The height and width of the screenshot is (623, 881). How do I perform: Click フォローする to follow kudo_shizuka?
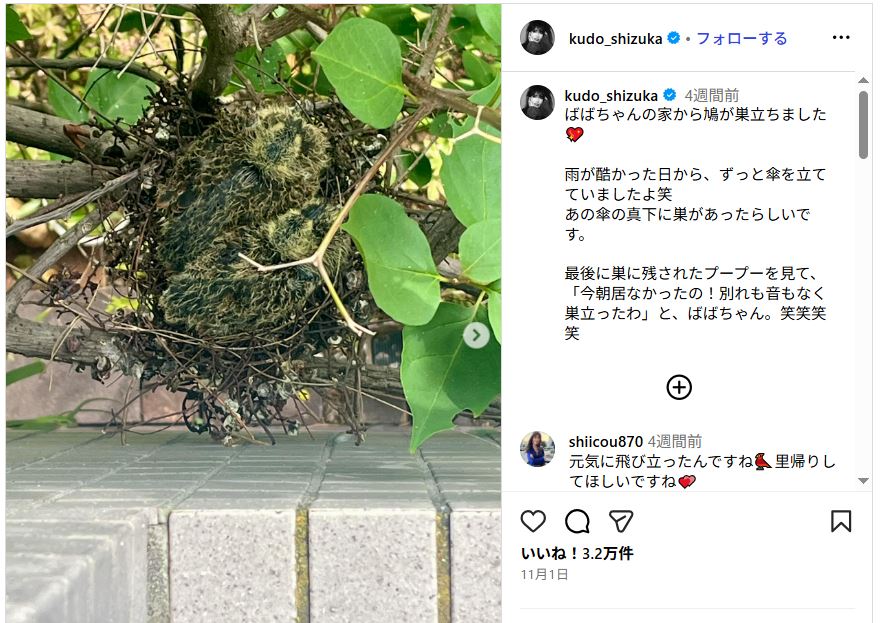click(742, 38)
